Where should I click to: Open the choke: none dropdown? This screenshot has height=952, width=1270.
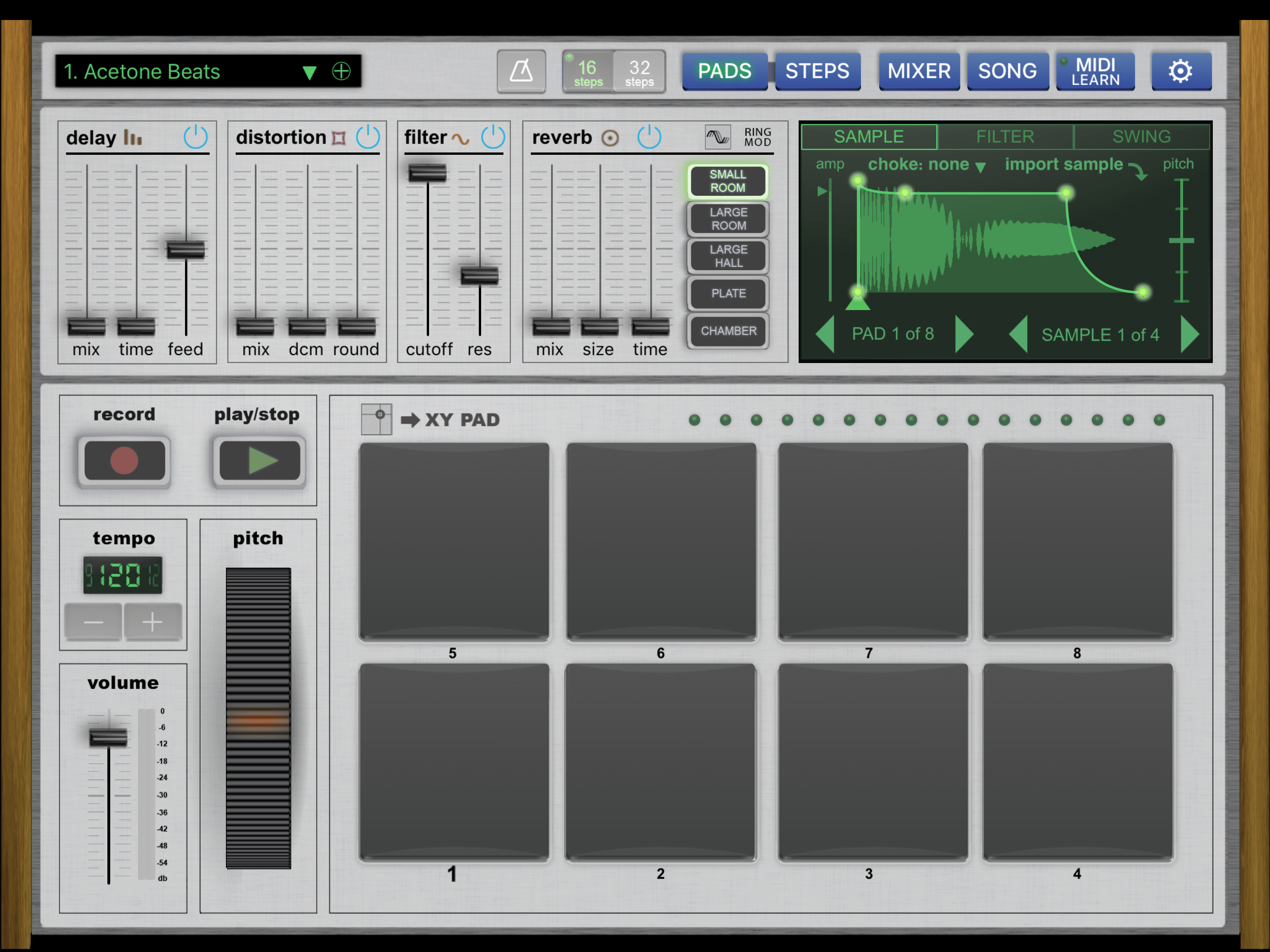click(x=926, y=165)
